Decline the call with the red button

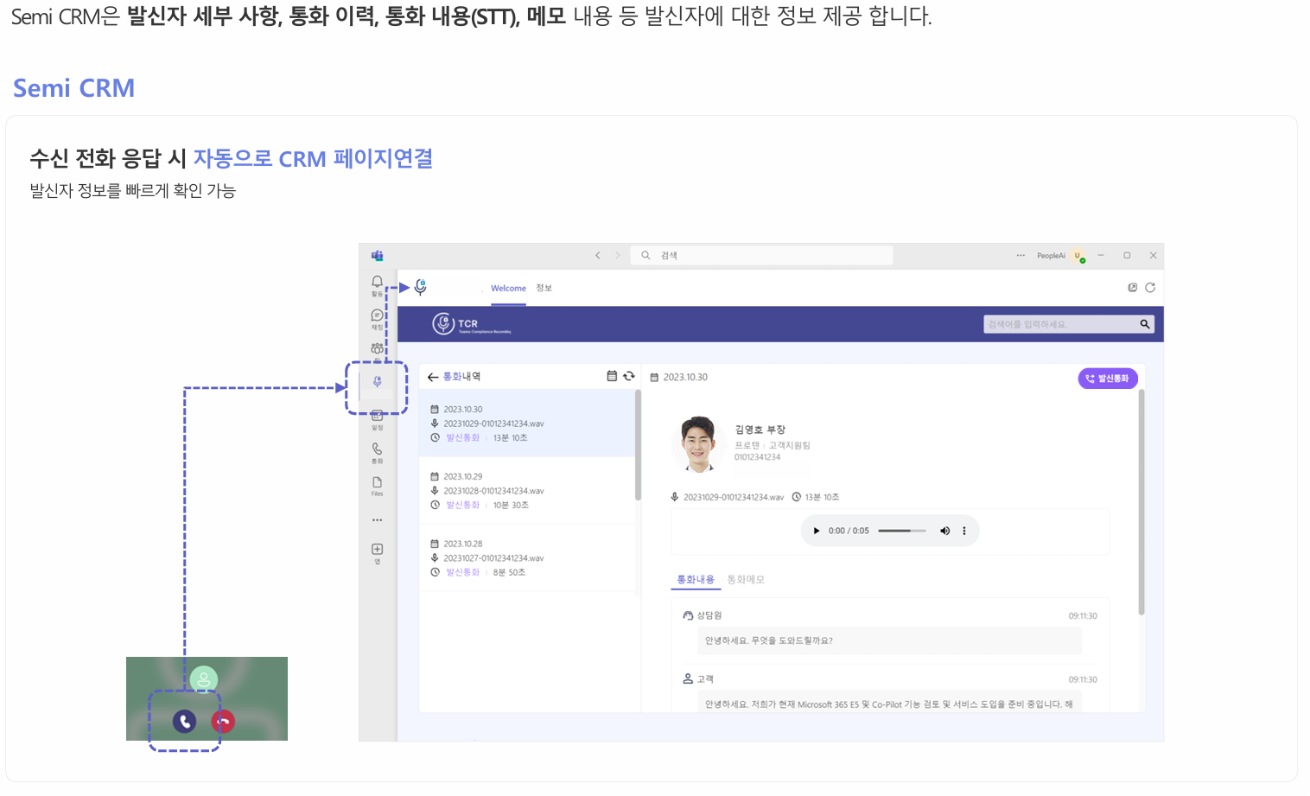[x=223, y=721]
